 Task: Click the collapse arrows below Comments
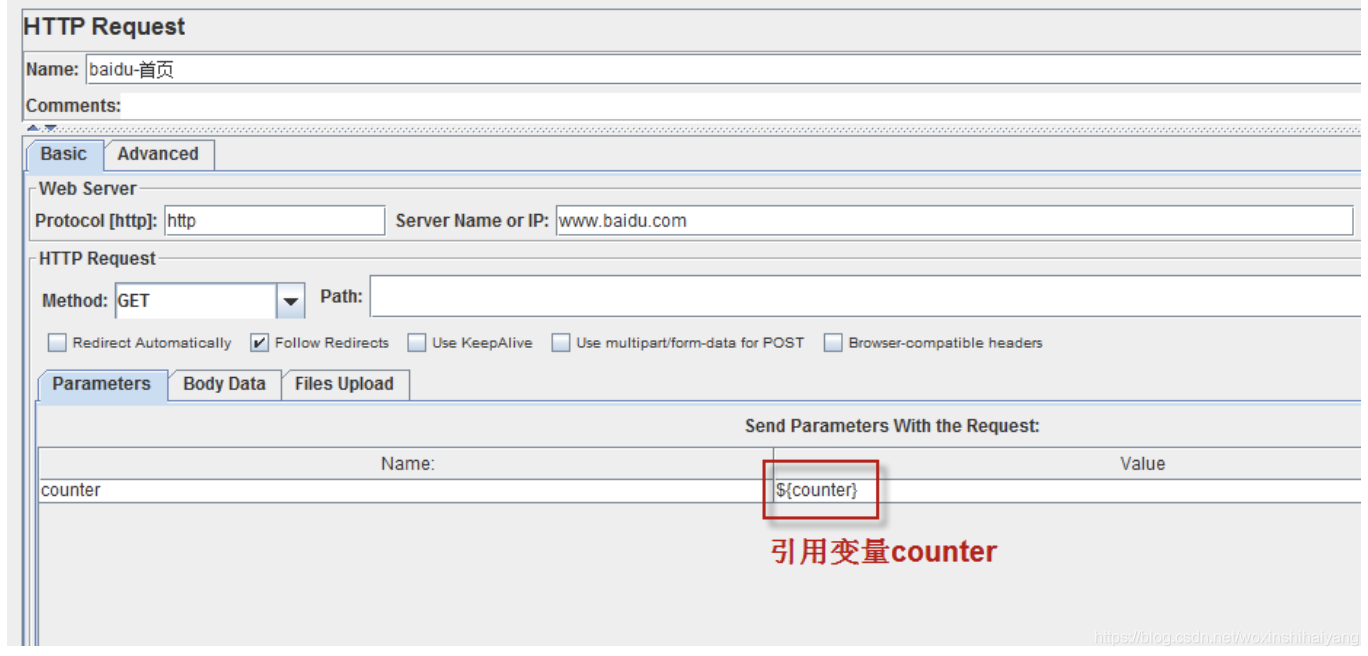pos(41,128)
